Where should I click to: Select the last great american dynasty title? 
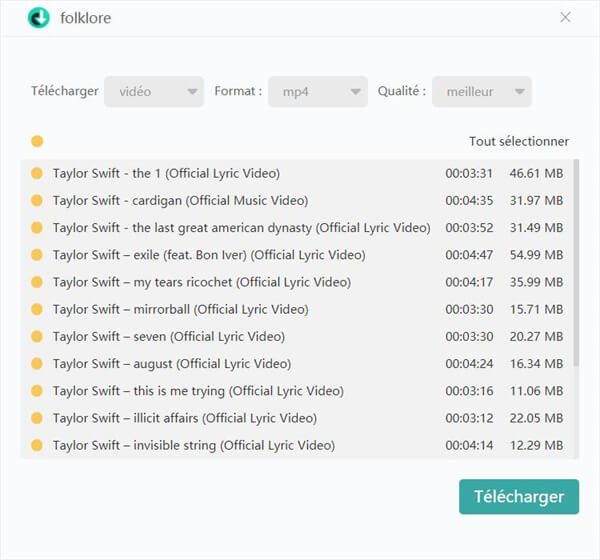tap(242, 228)
